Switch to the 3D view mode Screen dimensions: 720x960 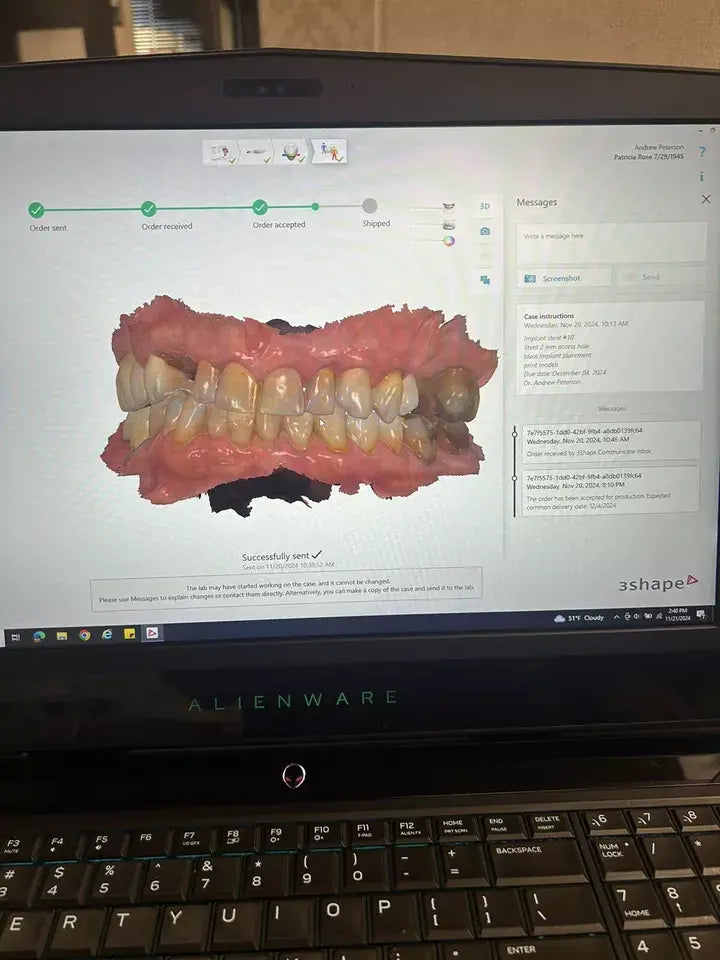(x=485, y=206)
